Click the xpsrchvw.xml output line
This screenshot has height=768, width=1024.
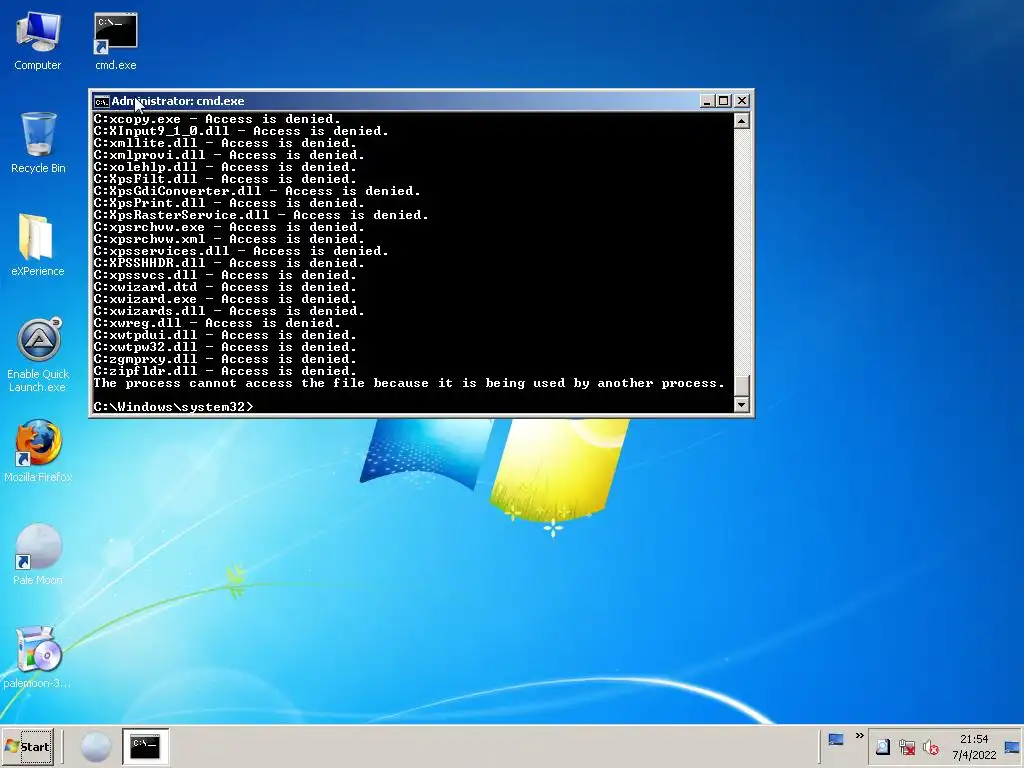[x=229, y=239]
